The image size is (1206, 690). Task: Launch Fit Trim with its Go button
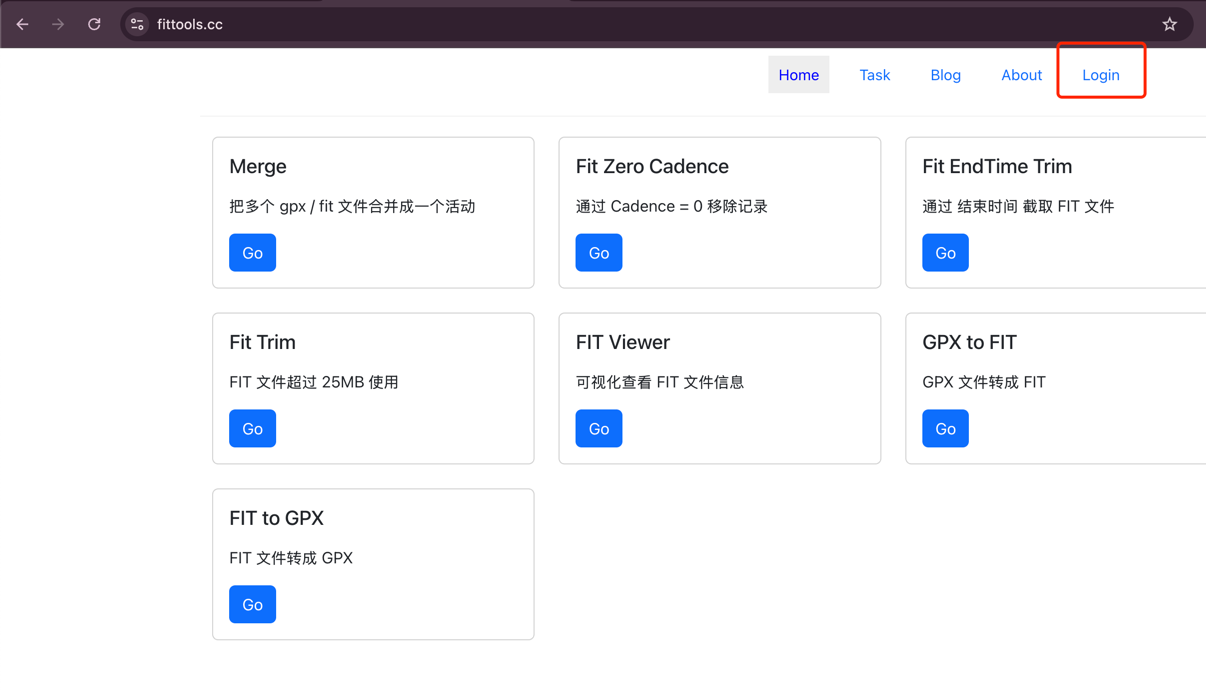[x=252, y=429]
